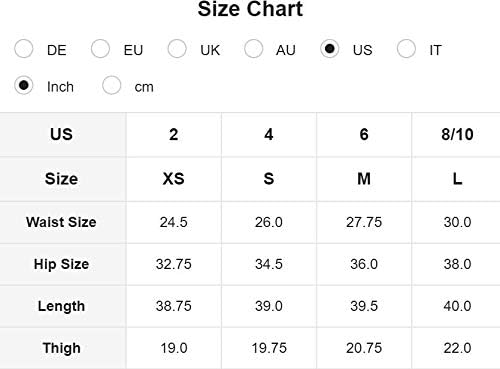Click the Thigh row label

coord(63,348)
